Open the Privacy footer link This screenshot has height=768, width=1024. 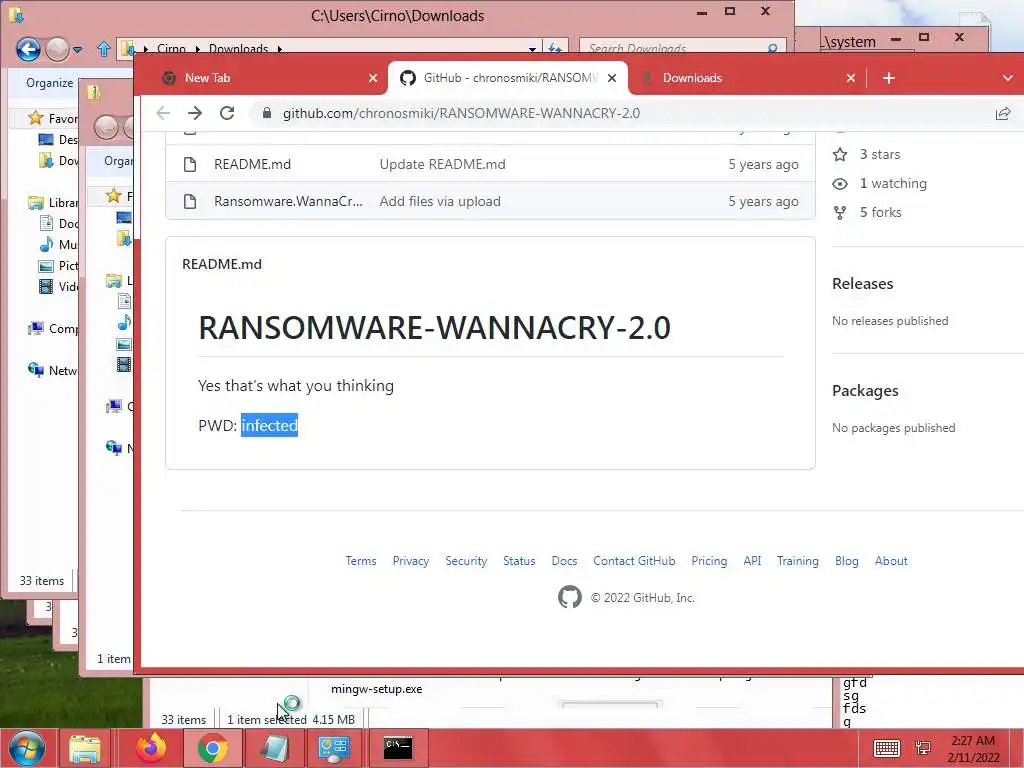(410, 561)
